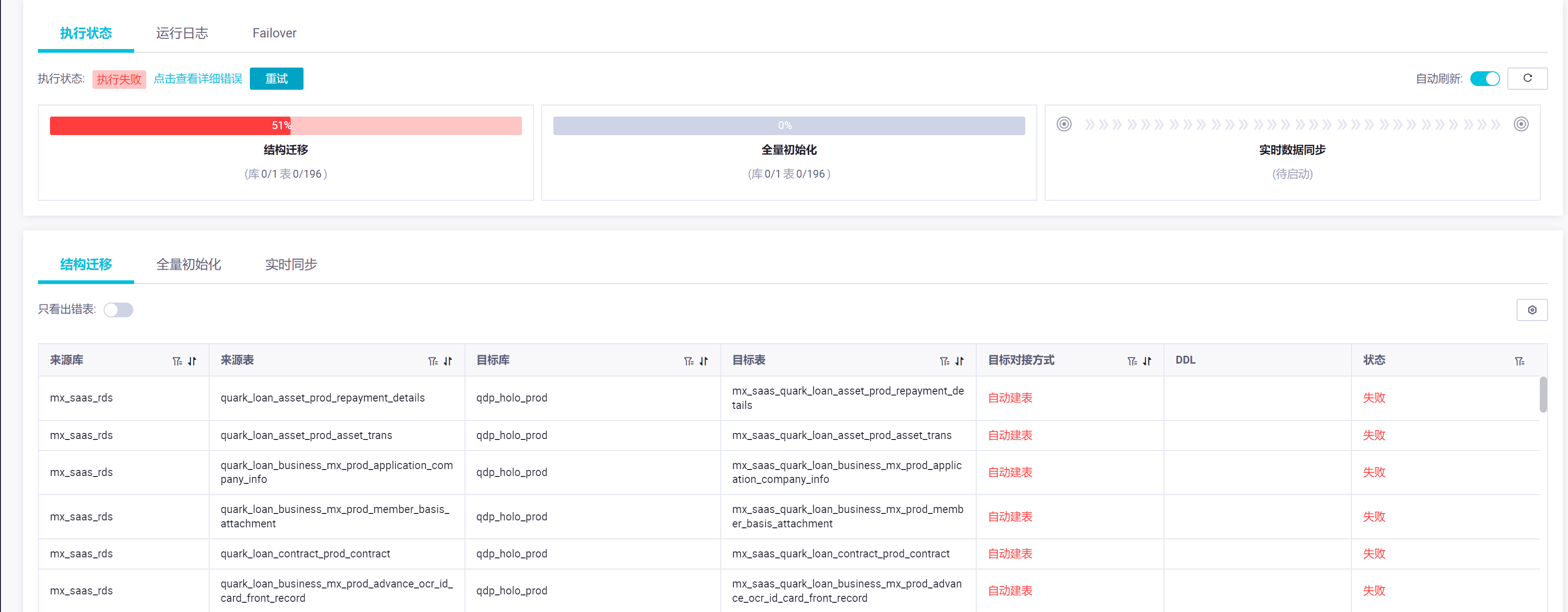Click the table vertical scrollbar
Viewport: 1568px width, 612px height.
pos(1543,394)
